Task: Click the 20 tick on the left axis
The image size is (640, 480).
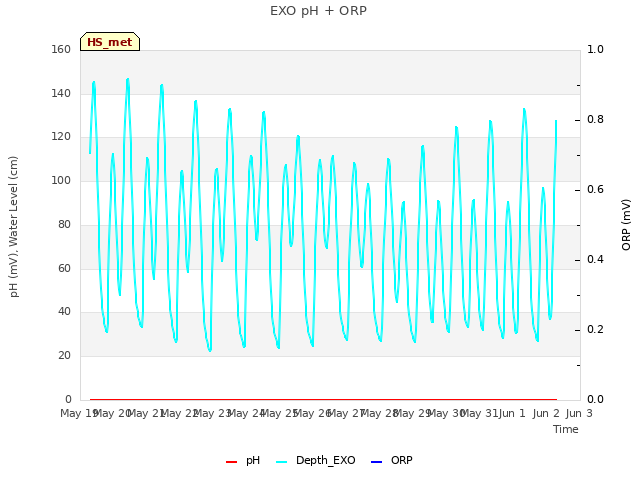Action: click(64, 356)
